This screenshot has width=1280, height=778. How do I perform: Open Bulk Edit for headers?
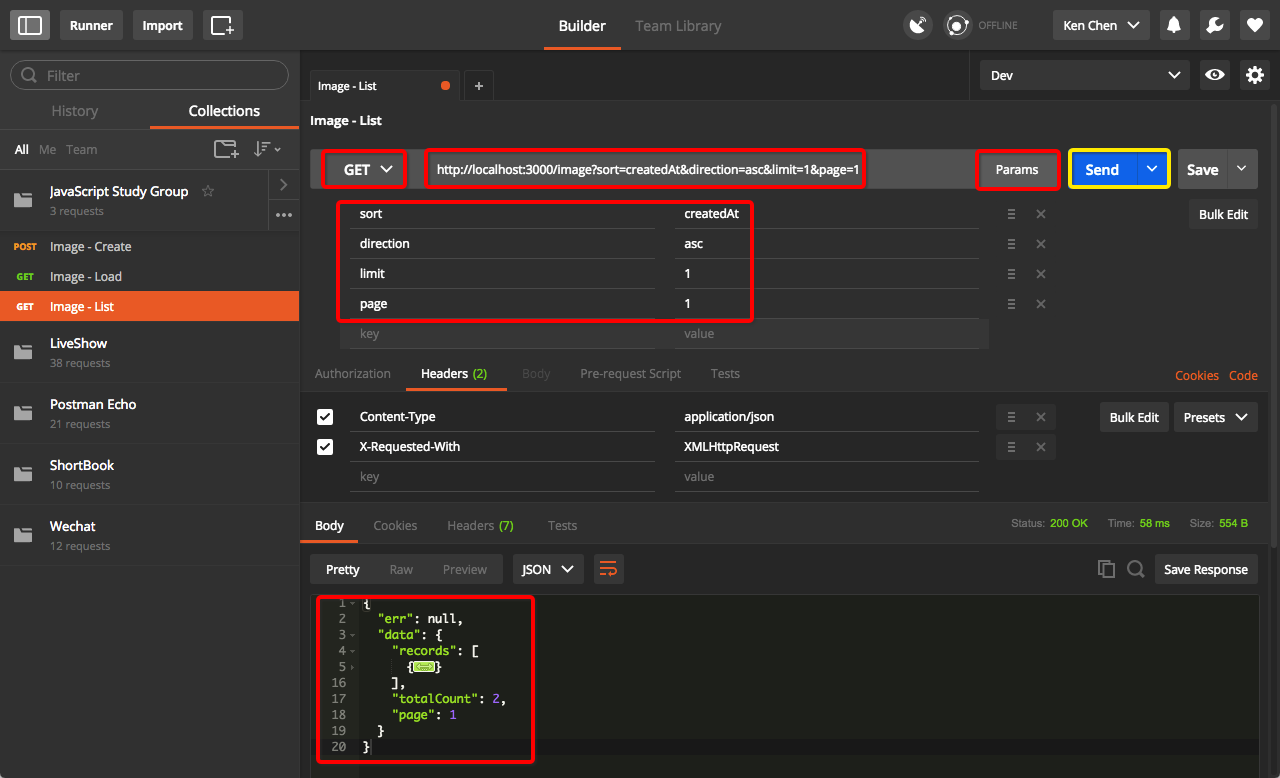tap(1134, 417)
